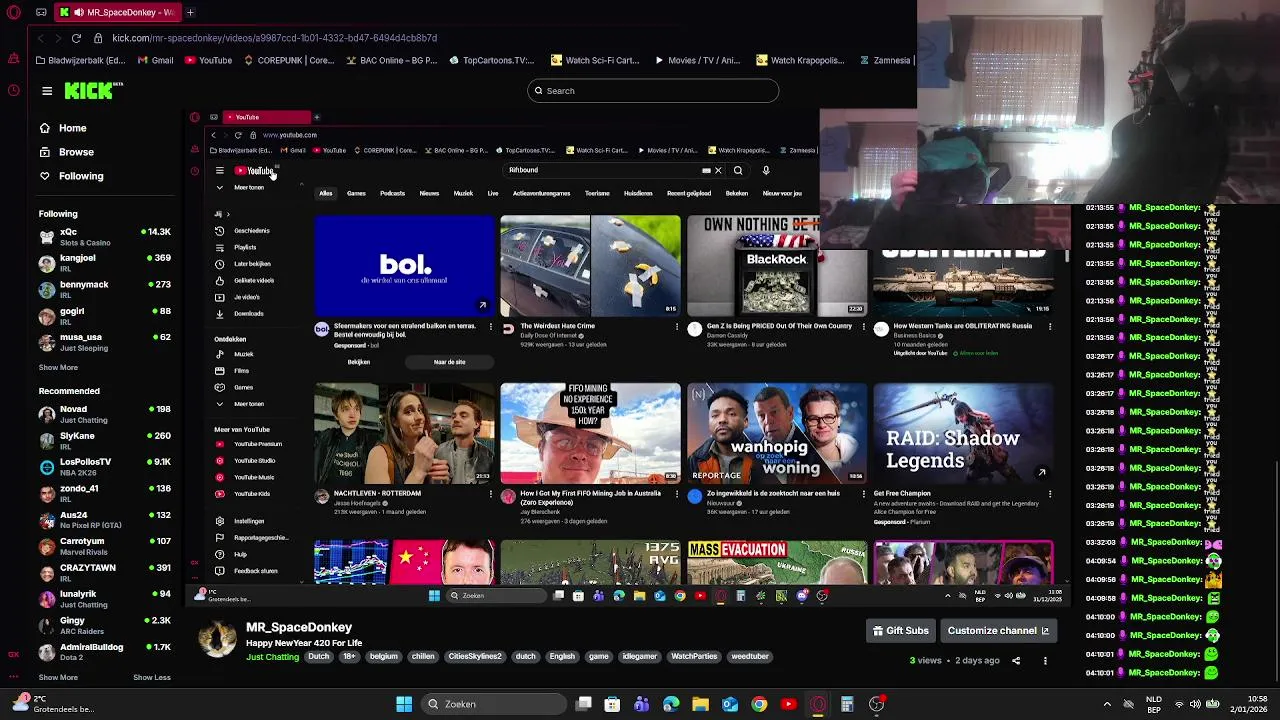Viewport: 1280px width, 720px height.
Task: Mute audio on the MR_SpaceDonkey tab
Action: pyautogui.click(x=80, y=12)
